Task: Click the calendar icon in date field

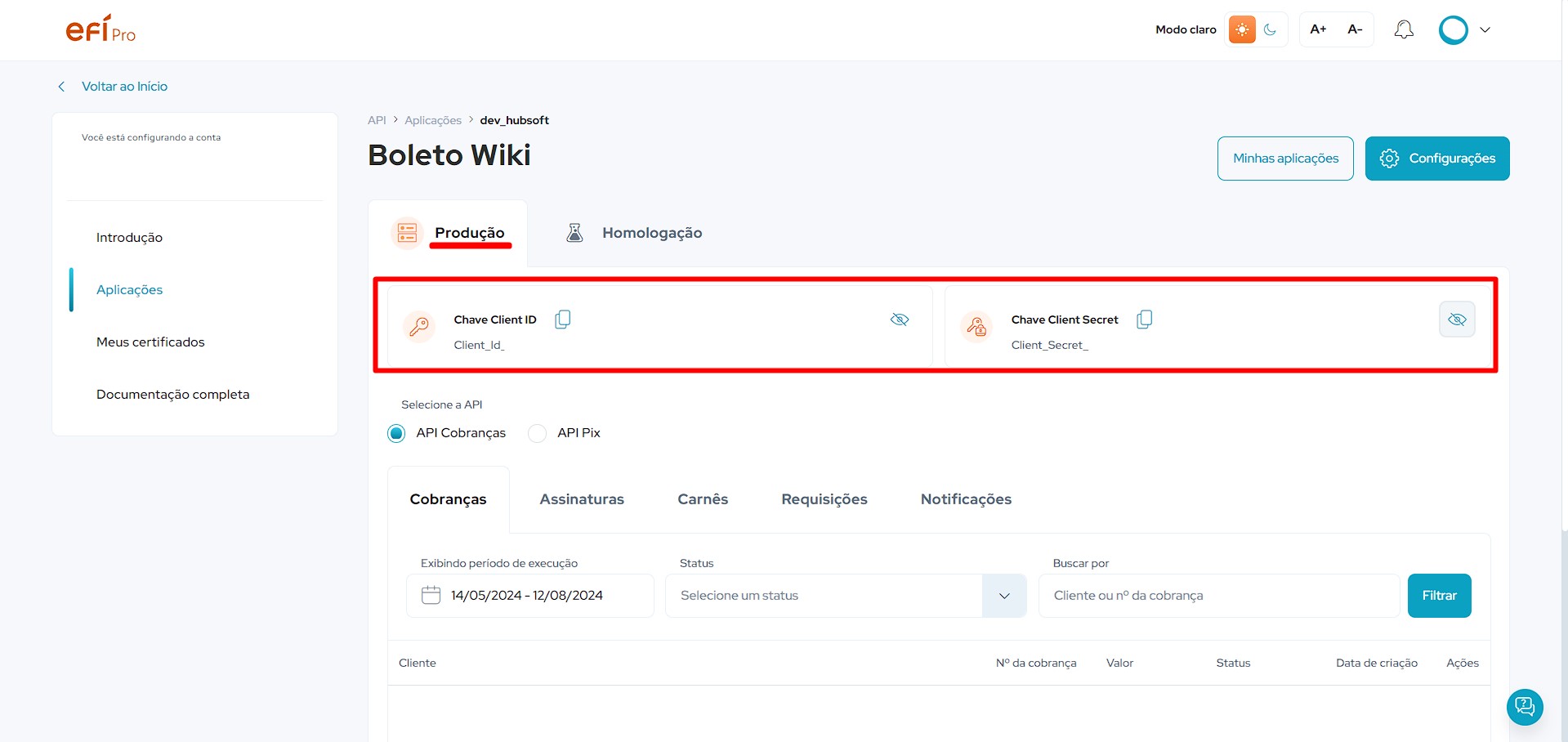Action: (x=431, y=595)
